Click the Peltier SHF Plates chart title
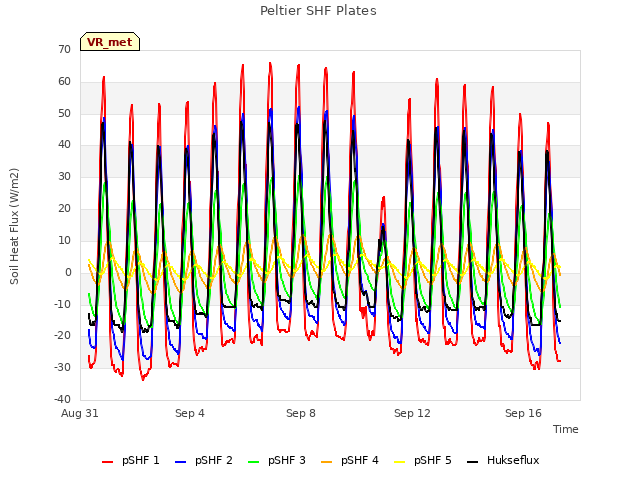This screenshot has width=640, height=480. (x=318, y=11)
